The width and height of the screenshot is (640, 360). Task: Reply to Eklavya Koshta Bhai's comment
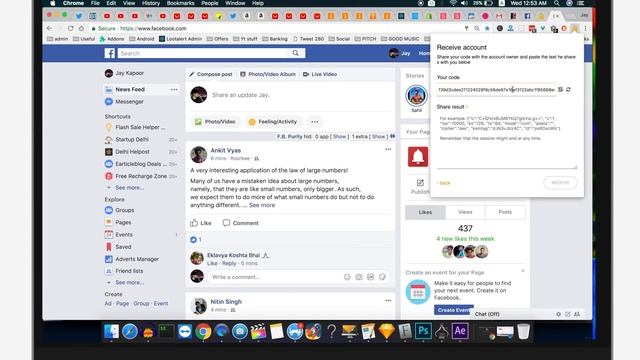pos(229,263)
